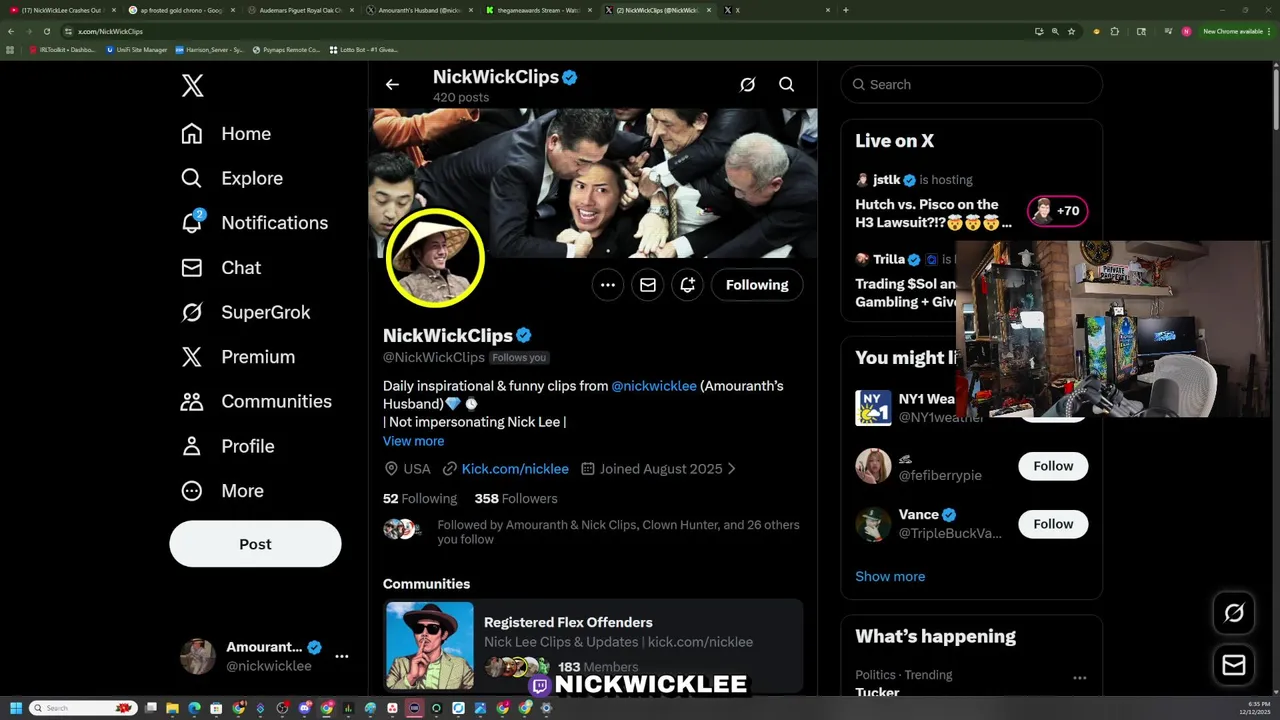Switch to thegameawards Stream tab
The height and width of the screenshot is (720, 1280).
point(538,10)
